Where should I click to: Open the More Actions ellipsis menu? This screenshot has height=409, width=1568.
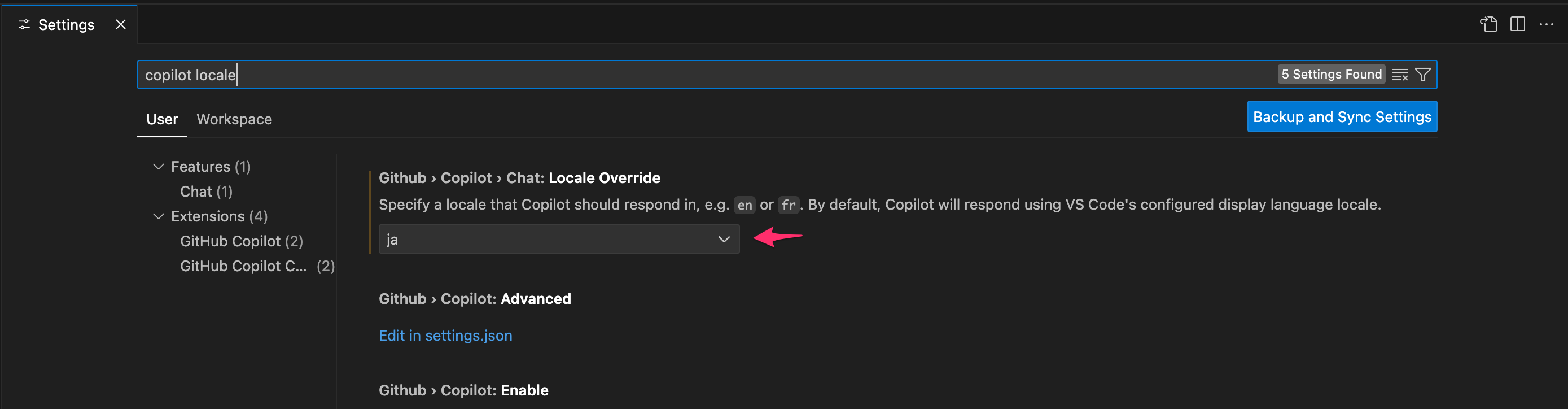[x=1547, y=24]
